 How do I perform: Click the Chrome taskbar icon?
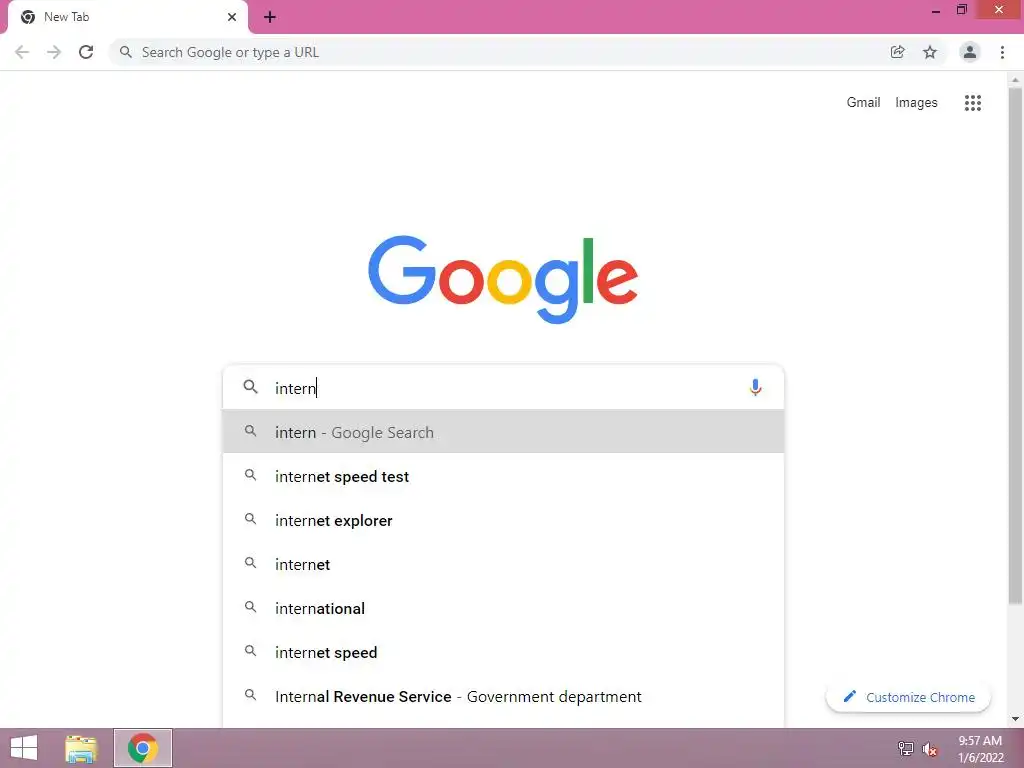142,748
